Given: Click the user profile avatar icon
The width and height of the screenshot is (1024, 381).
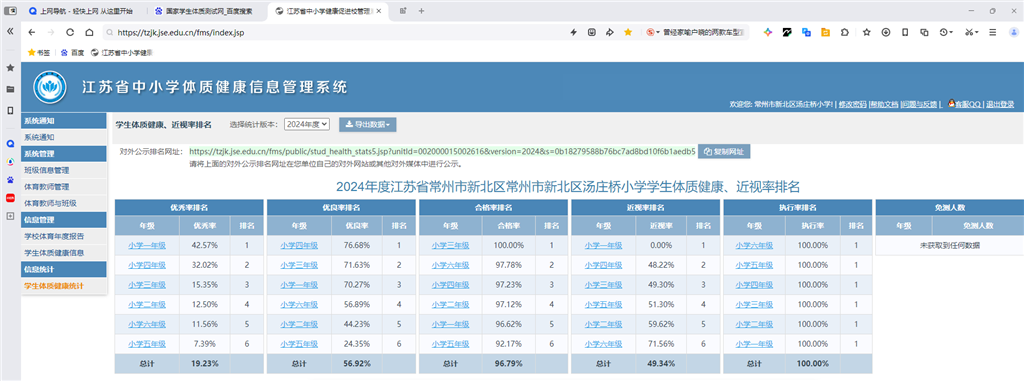Looking at the screenshot, I should pyautogui.click(x=1013, y=32).
